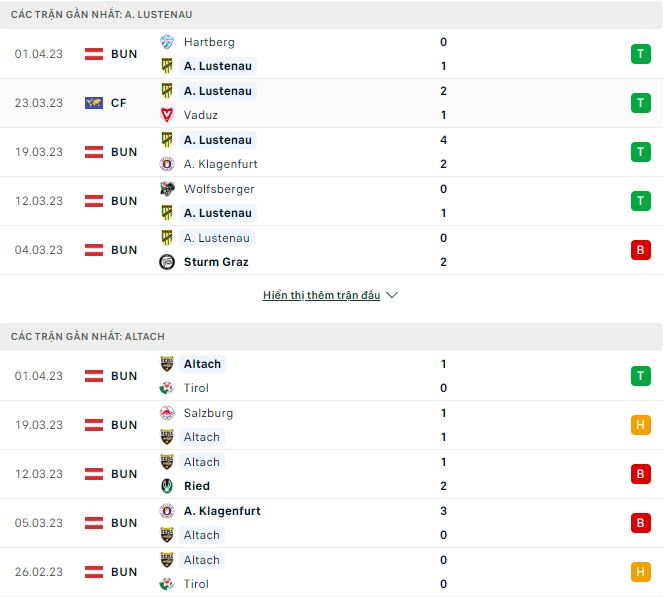Expand the 'Hiển thị thêm trận đấu' chevron
The width and height of the screenshot is (666, 597).
(392, 296)
